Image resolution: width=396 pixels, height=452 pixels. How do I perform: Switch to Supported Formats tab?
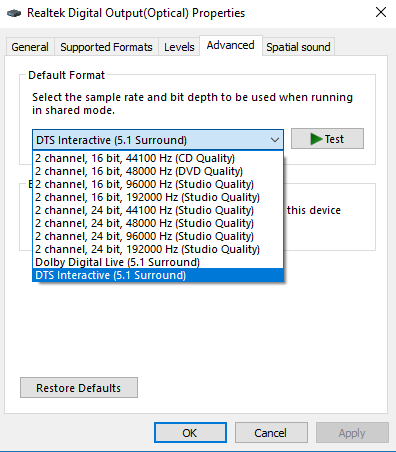tap(106, 47)
